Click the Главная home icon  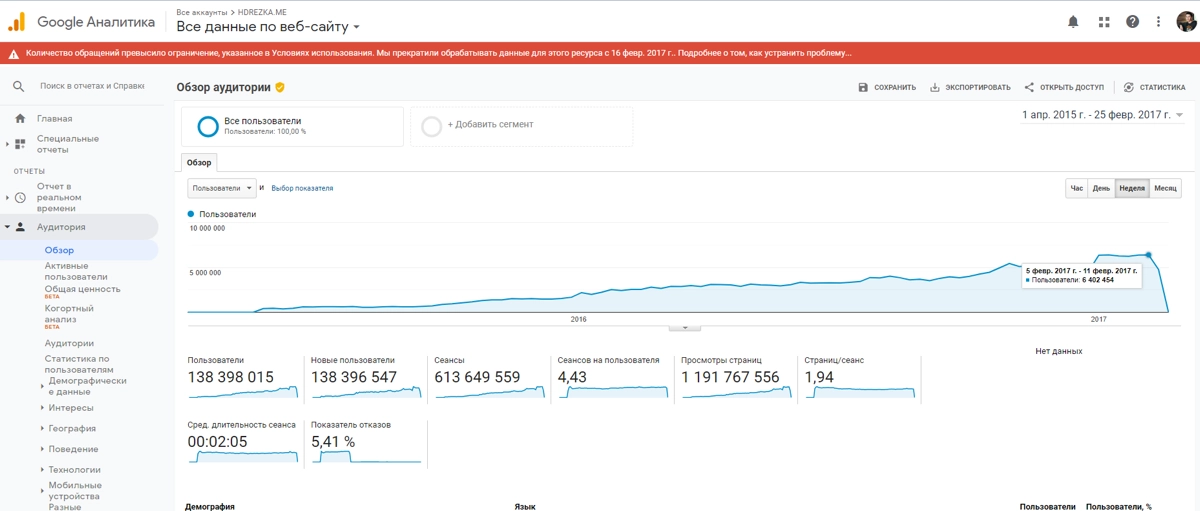20,118
